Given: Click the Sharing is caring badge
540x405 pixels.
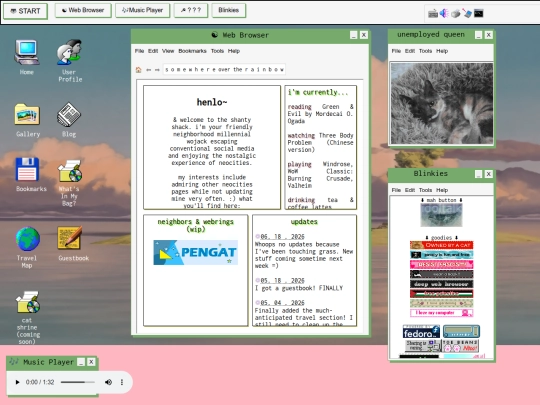Looking at the screenshot, I should click(x=423, y=346).
